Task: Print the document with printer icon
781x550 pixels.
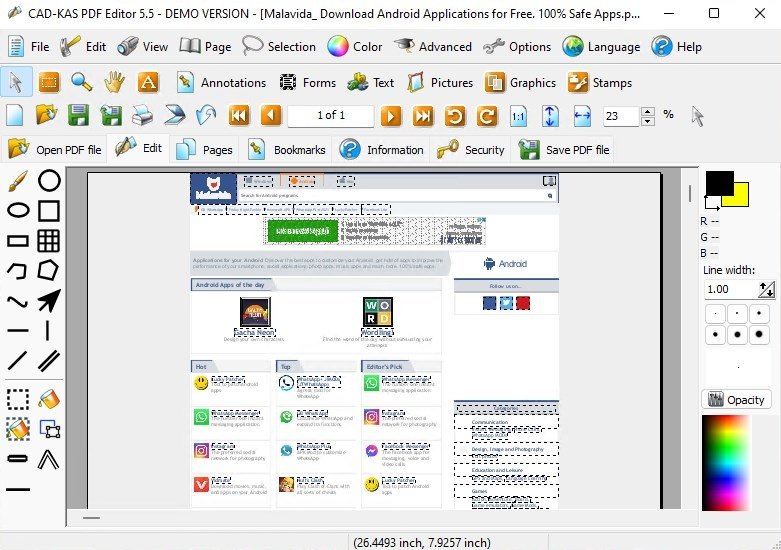Action: [142, 116]
